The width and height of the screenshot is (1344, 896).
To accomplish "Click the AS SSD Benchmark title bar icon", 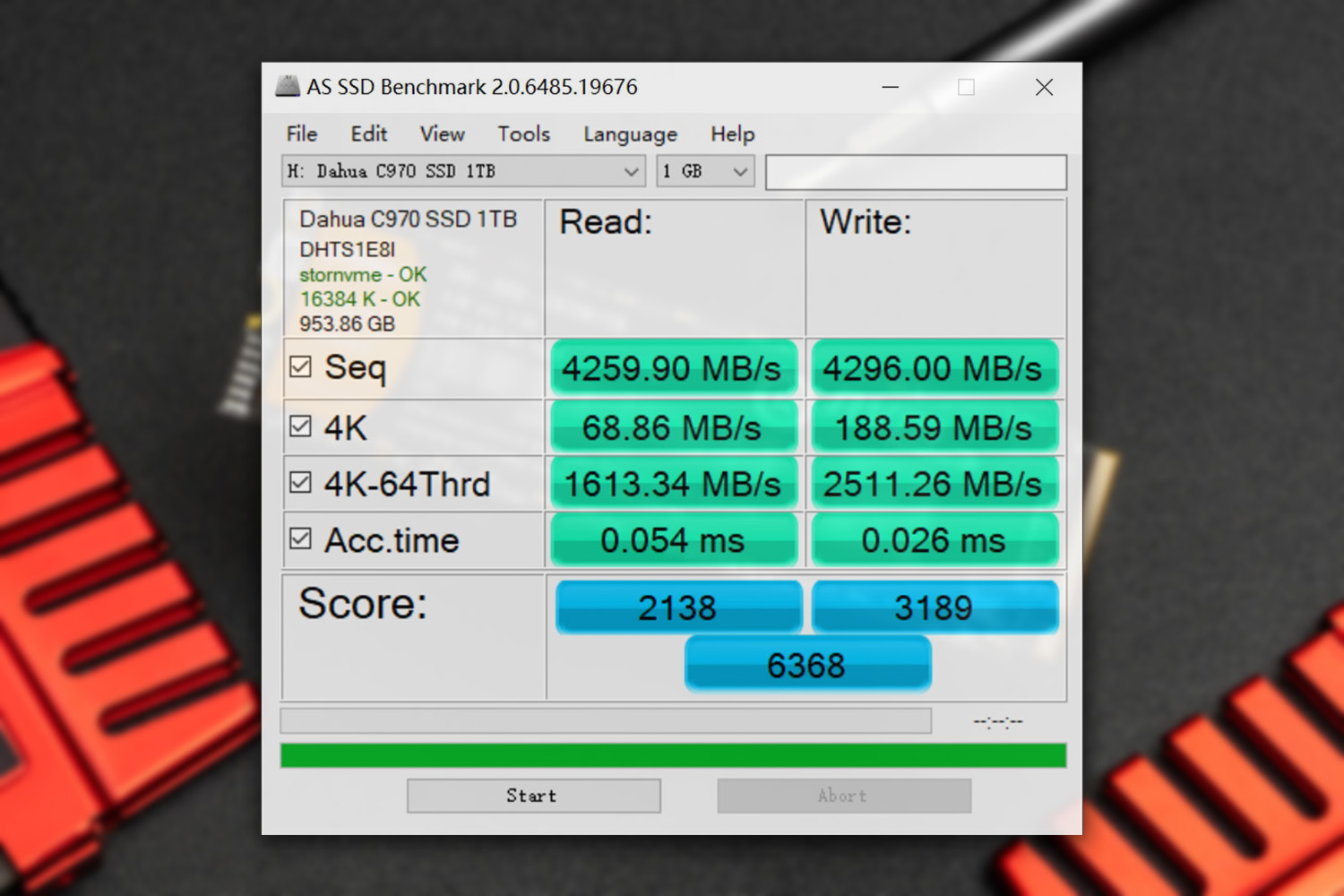I will pyautogui.click(x=287, y=86).
